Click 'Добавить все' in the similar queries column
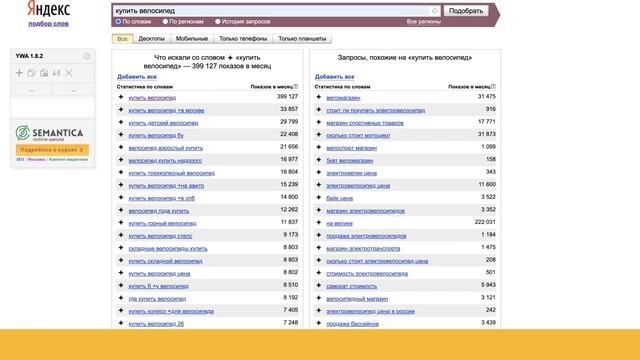 pos(334,77)
